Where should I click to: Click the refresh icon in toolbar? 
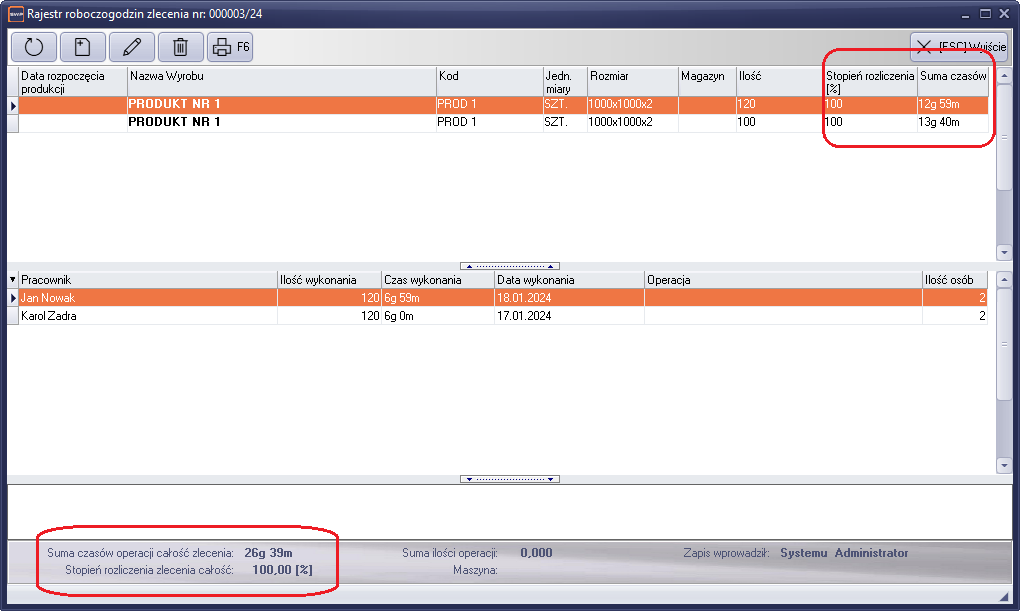(x=33, y=47)
